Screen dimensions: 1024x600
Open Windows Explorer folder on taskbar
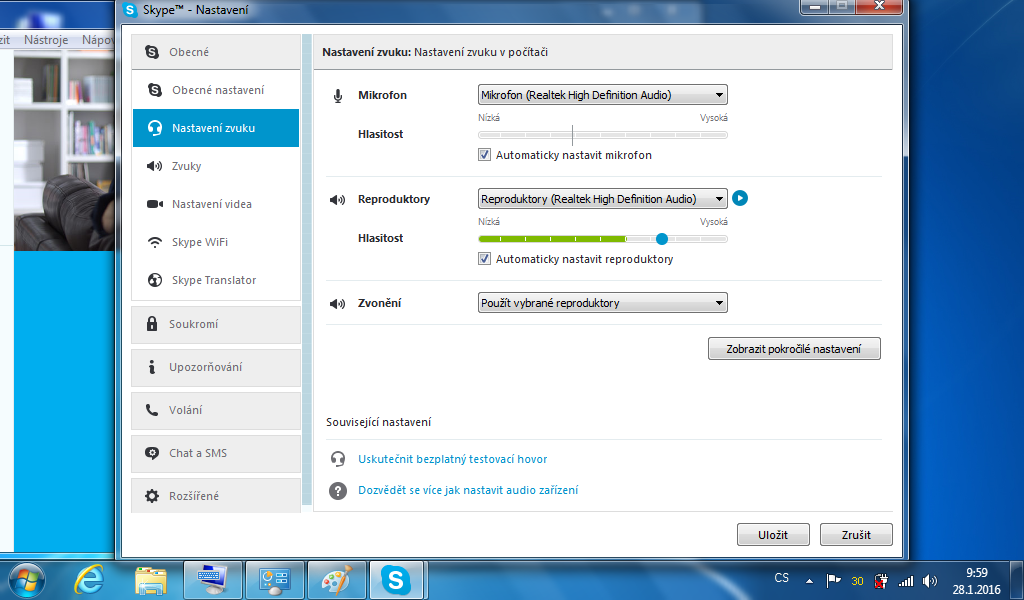coord(151,580)
